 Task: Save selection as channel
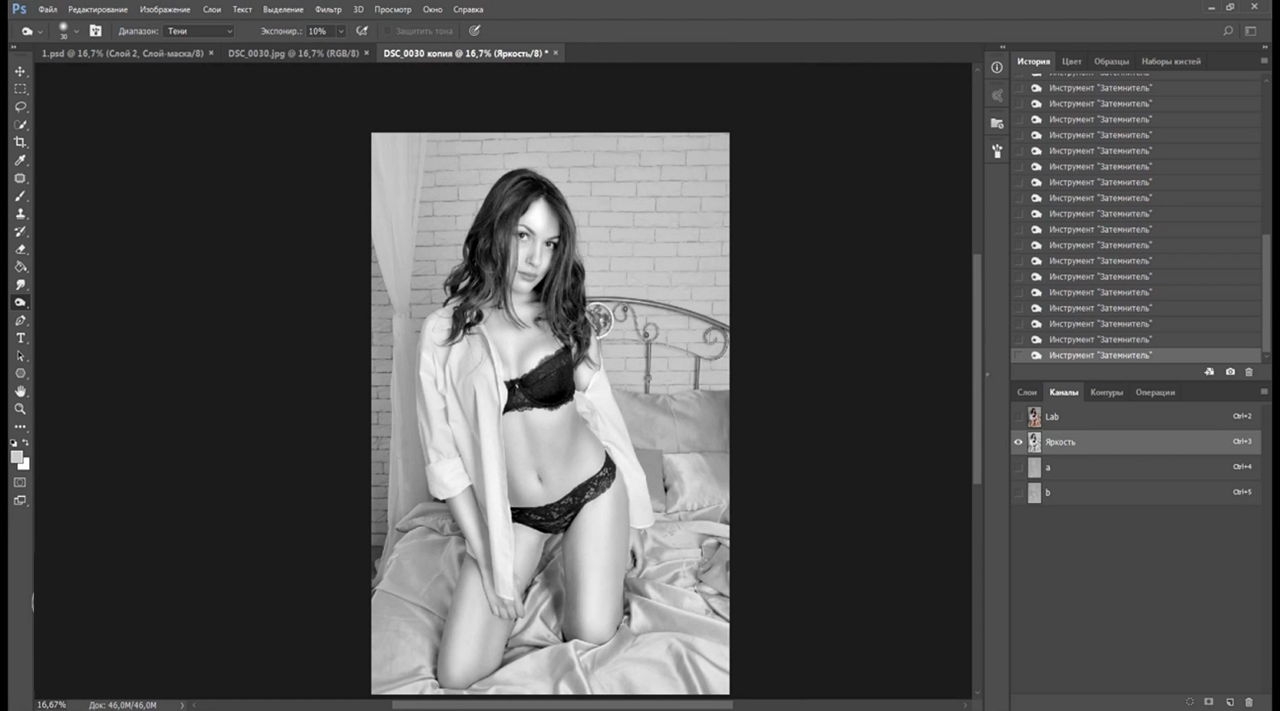[x=1209, y=703]
